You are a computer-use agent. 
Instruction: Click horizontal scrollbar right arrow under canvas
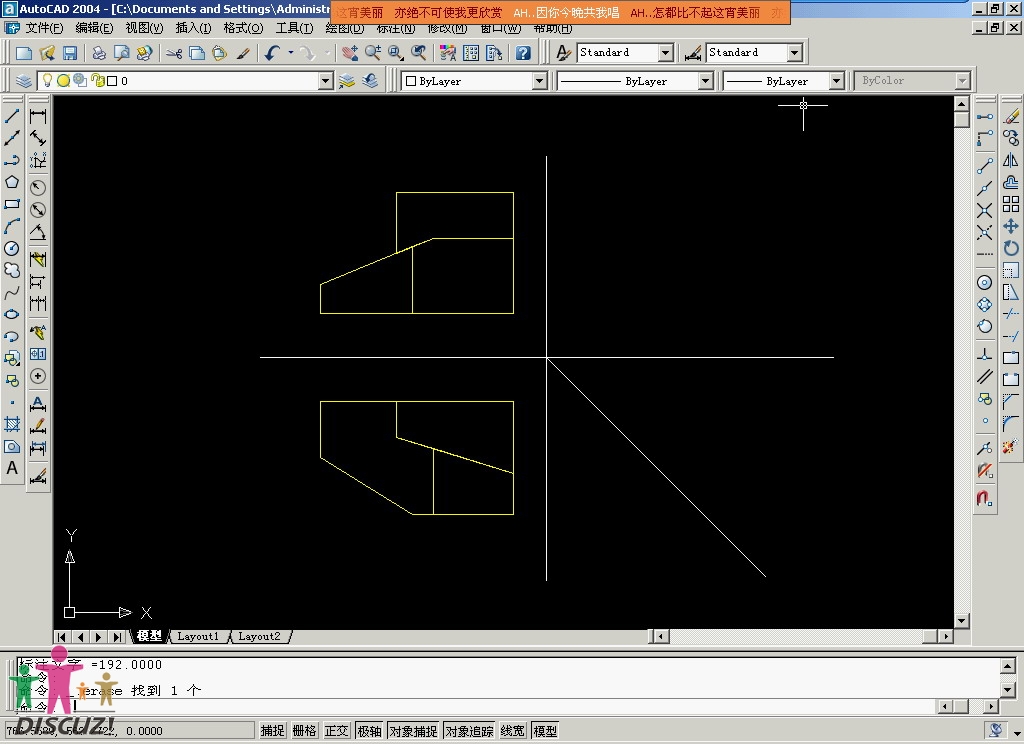point(946,636)
